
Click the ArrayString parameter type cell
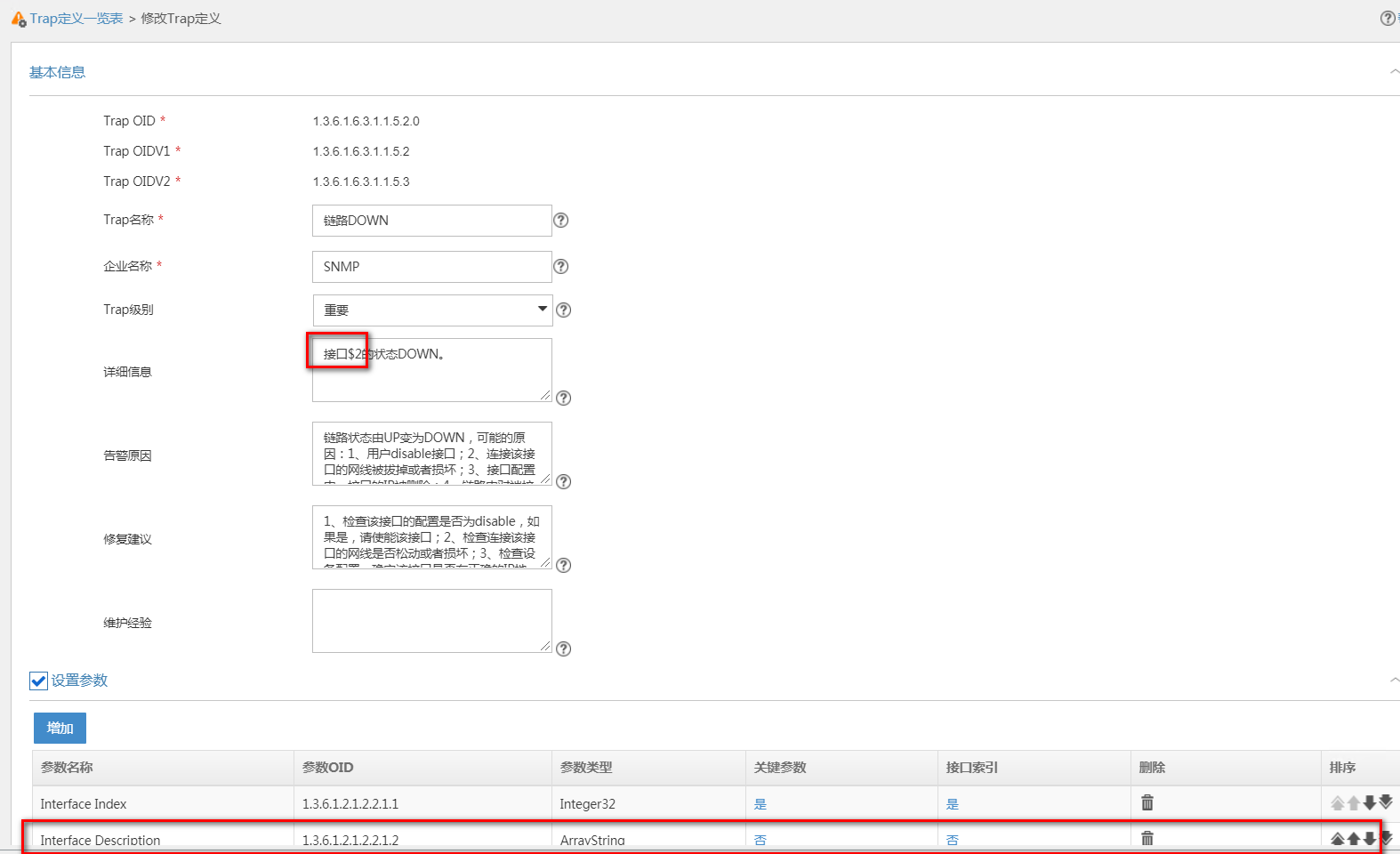point(648,840)
